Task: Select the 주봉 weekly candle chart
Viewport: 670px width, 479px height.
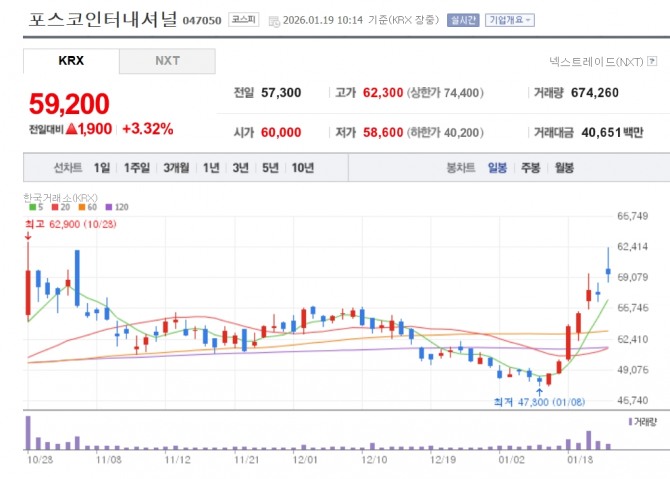Action: pyautogui.click(x=531, y=168)
